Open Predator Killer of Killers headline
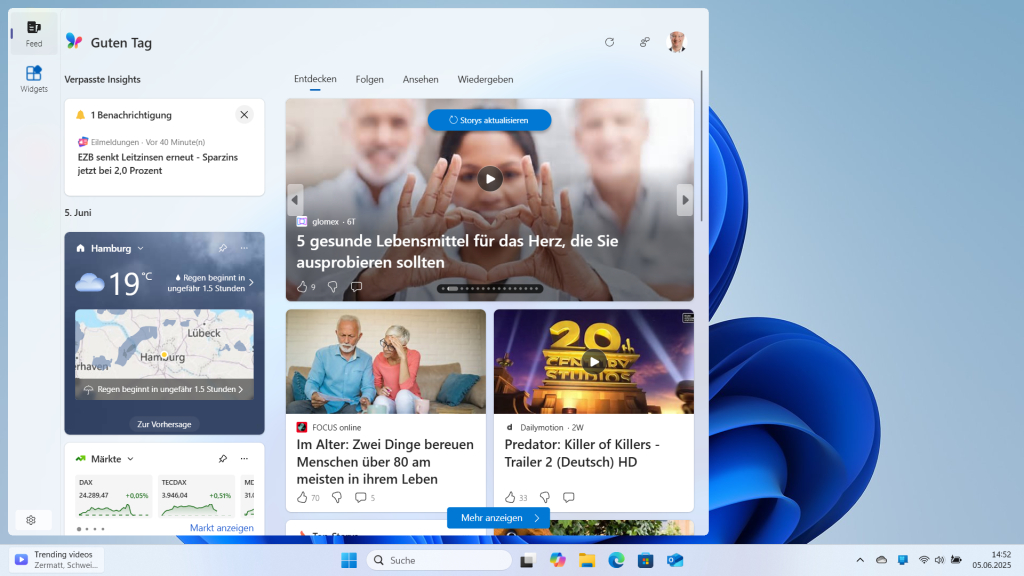1024x576 pixels. [x=582, y=453]
